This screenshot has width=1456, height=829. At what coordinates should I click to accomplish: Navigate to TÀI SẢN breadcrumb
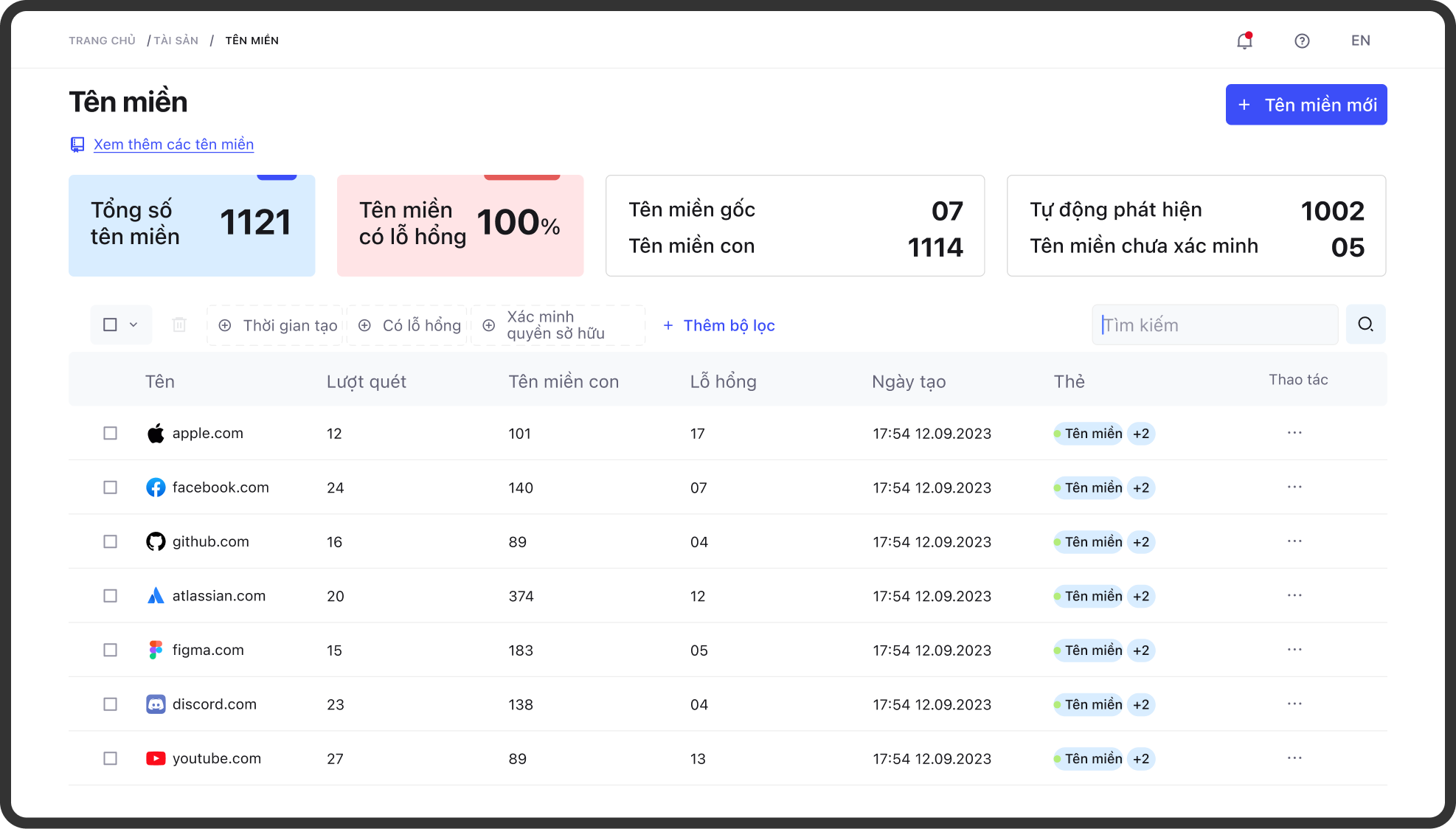click(176, 41)
